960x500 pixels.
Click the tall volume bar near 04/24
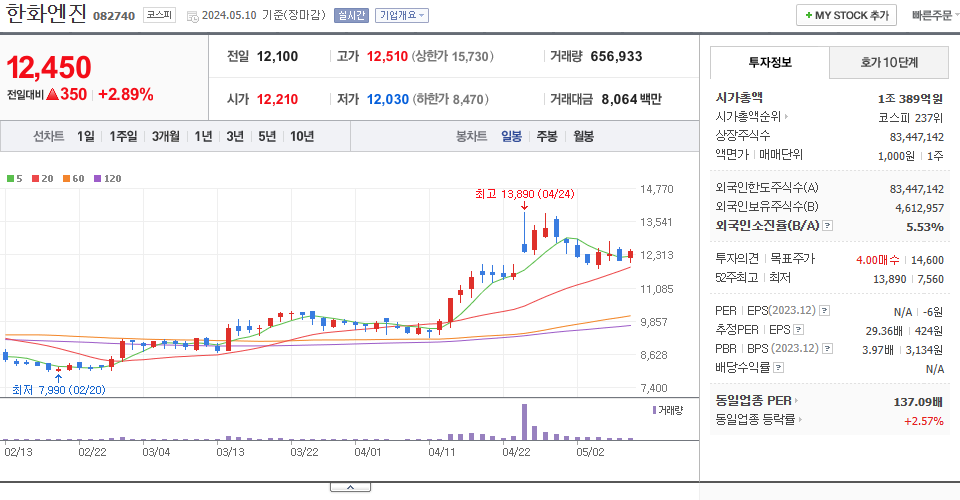pos(524,422)
